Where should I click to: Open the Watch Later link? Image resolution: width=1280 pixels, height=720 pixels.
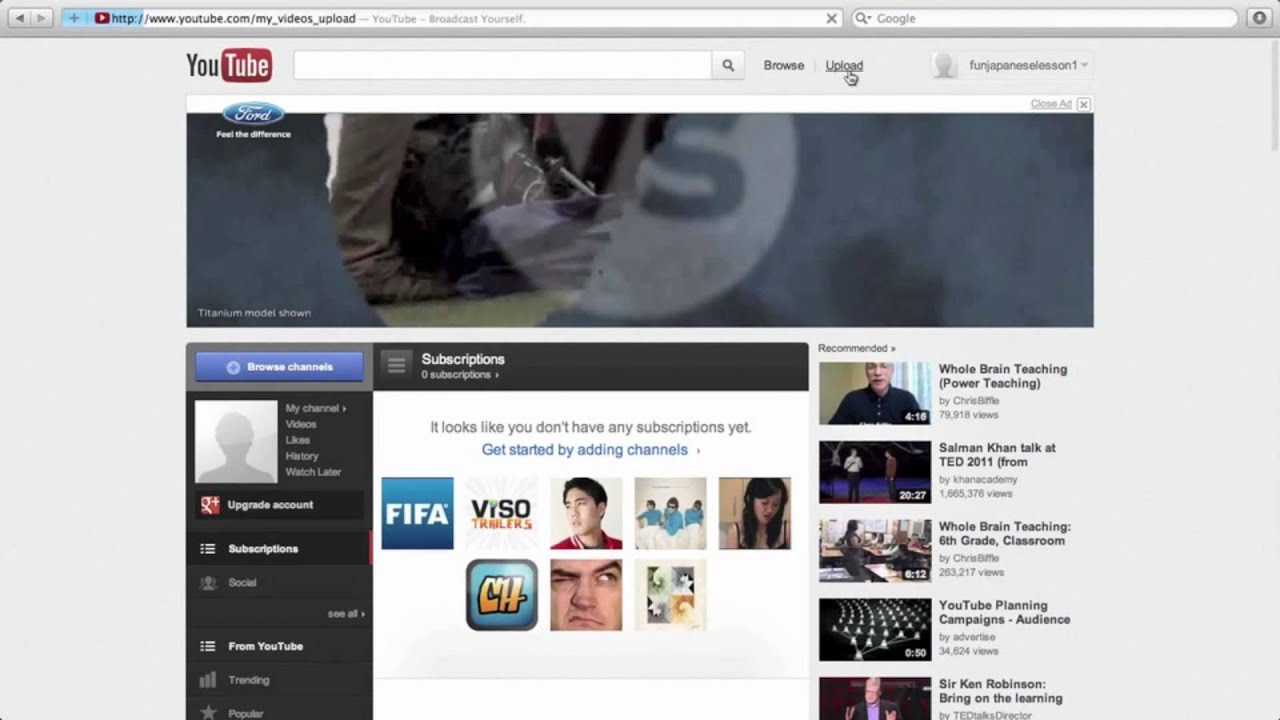313,472
